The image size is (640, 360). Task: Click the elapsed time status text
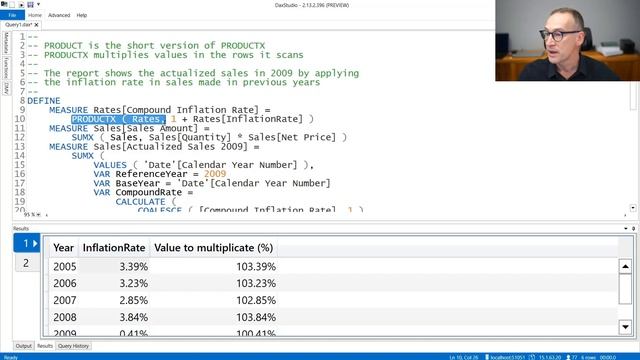608,357
